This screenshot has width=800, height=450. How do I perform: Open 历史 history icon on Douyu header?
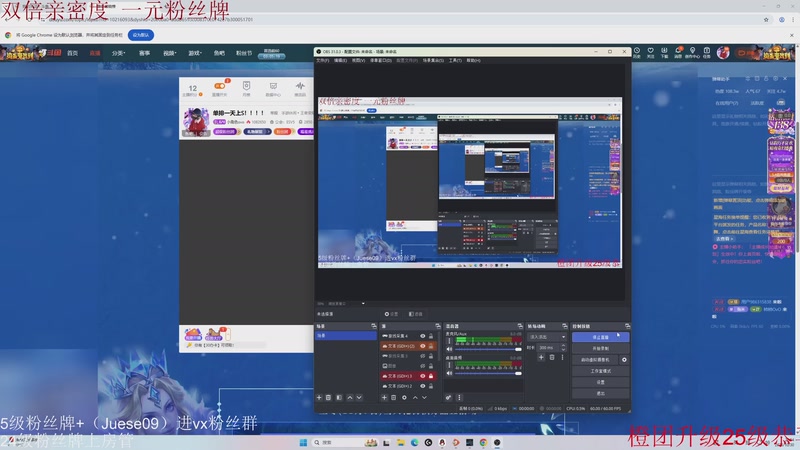click(637, 53)
